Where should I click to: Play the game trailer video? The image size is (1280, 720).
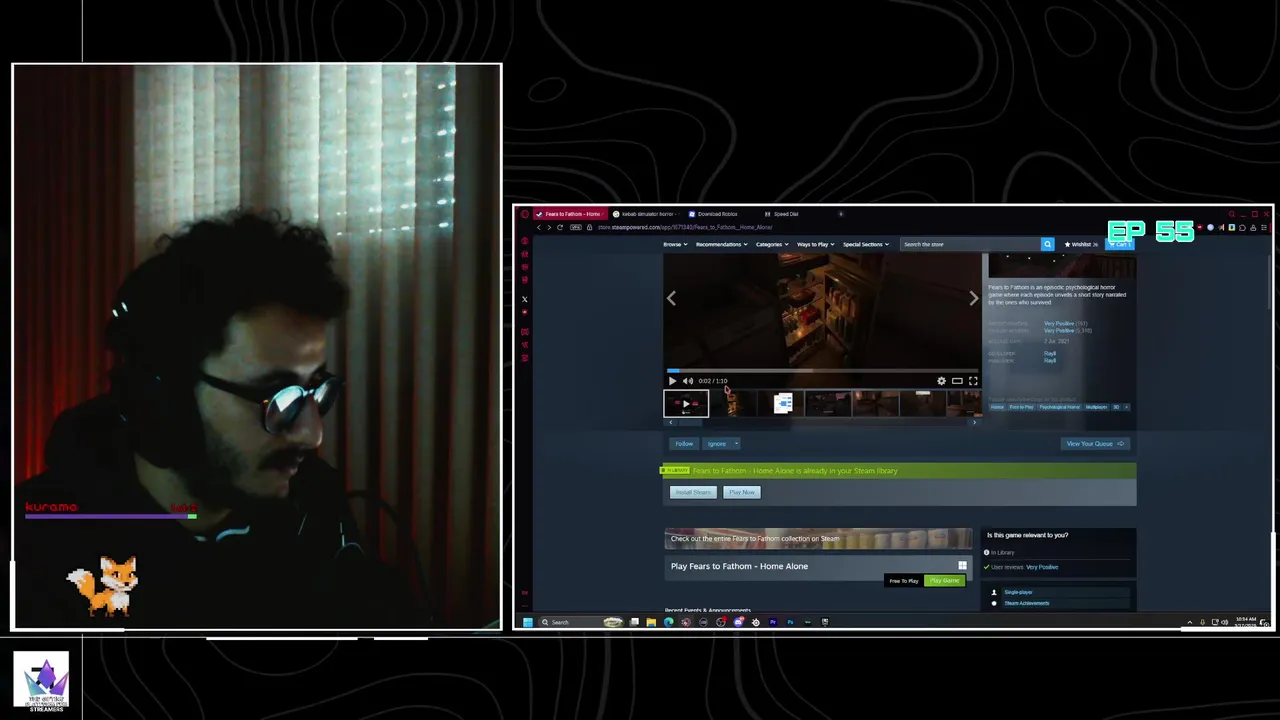672,381
